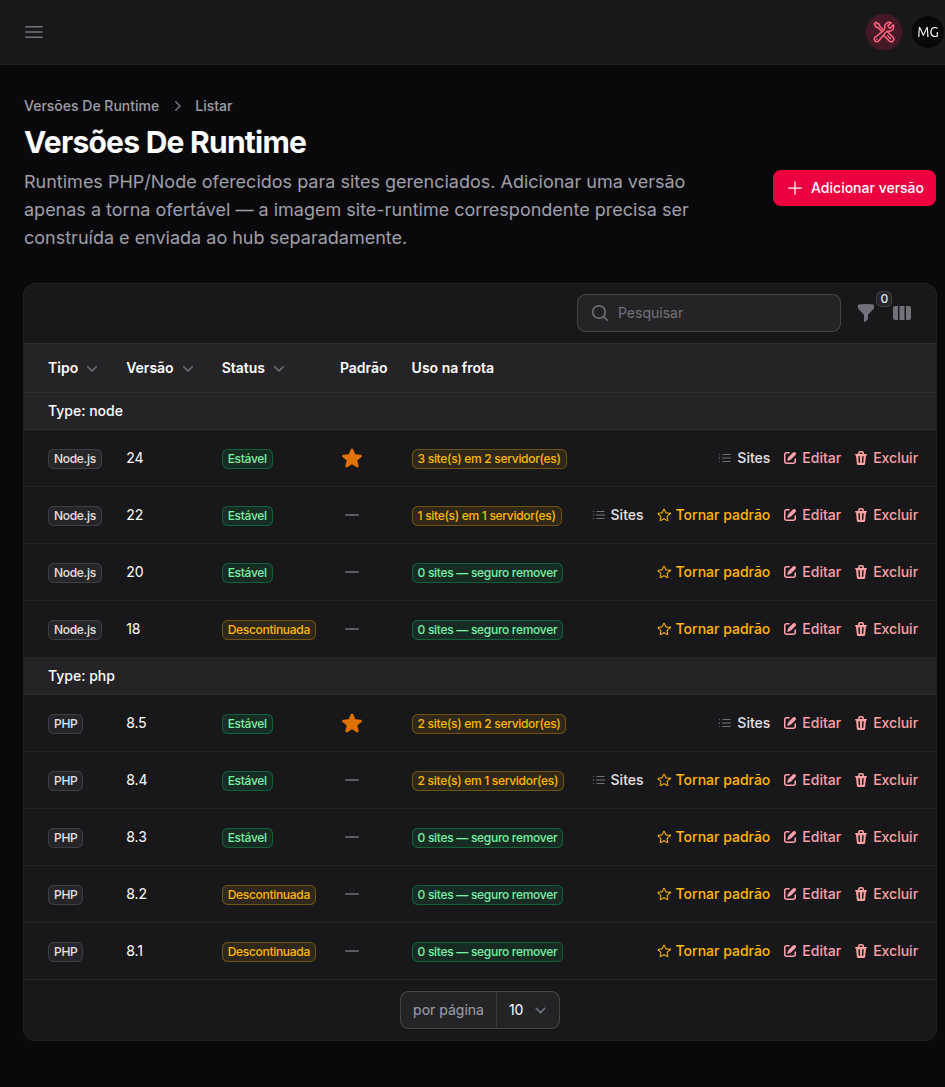Edit PHP 8.1 version
The height and width of the screenshot is (1087, 945).
click(812, 950)
